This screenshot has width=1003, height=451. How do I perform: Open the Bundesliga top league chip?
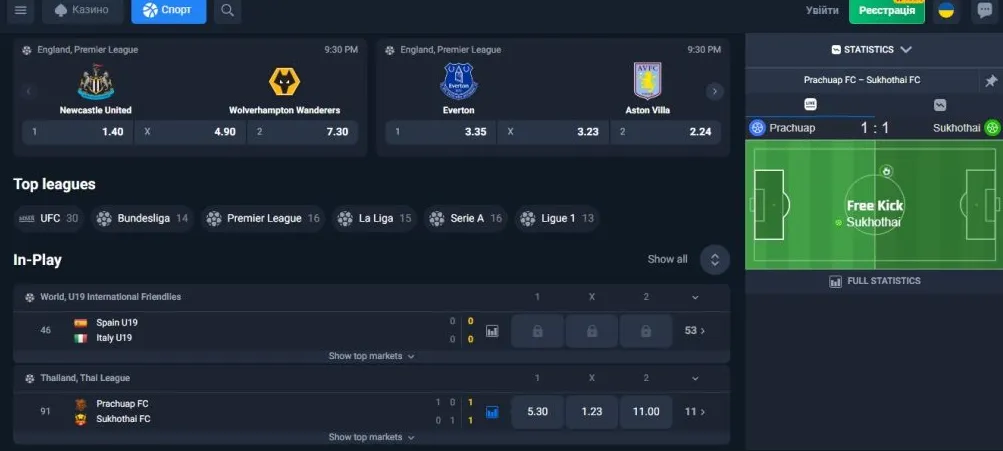click(142, 219)
